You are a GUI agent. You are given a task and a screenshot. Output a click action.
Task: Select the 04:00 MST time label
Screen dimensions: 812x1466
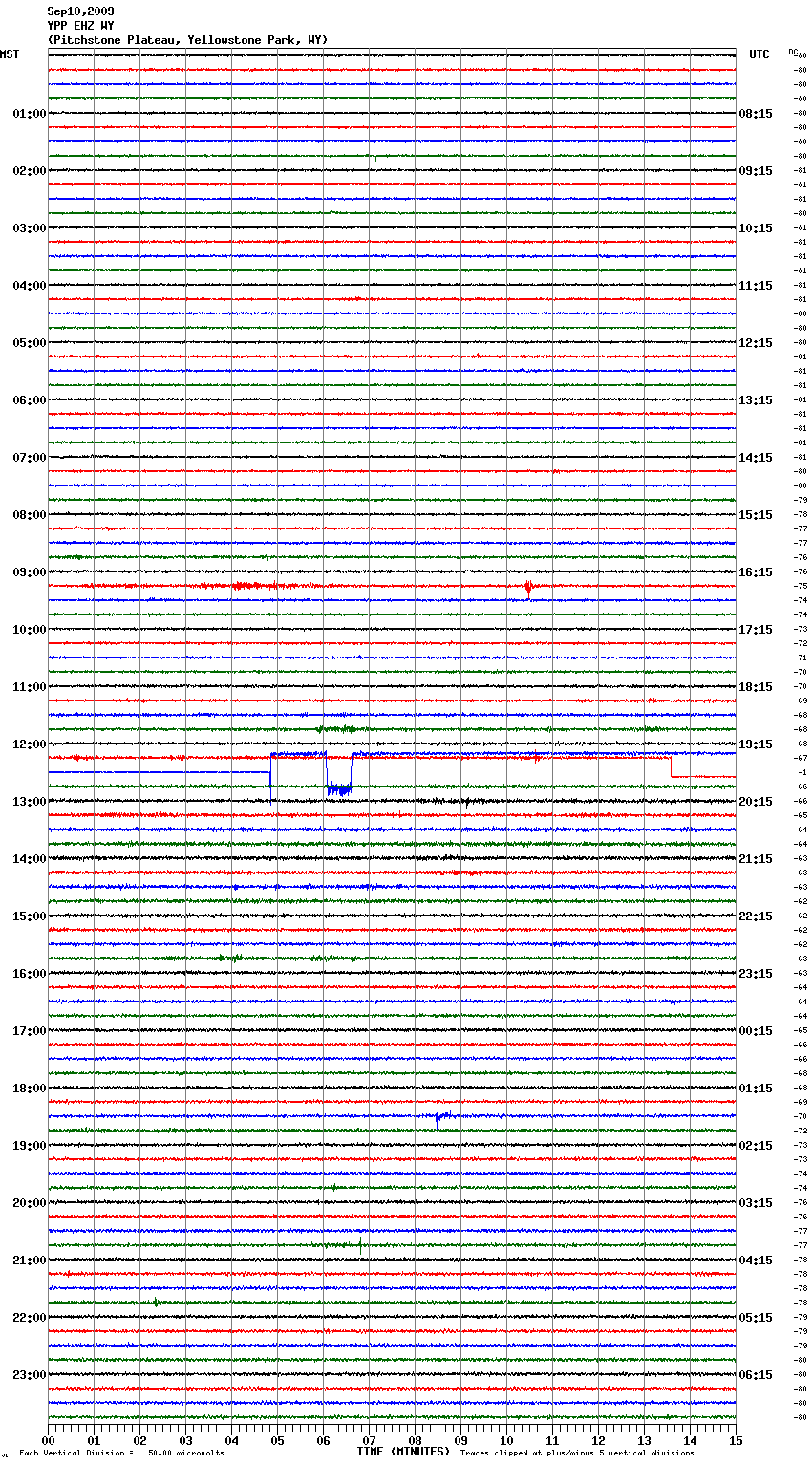click(30, 286)
